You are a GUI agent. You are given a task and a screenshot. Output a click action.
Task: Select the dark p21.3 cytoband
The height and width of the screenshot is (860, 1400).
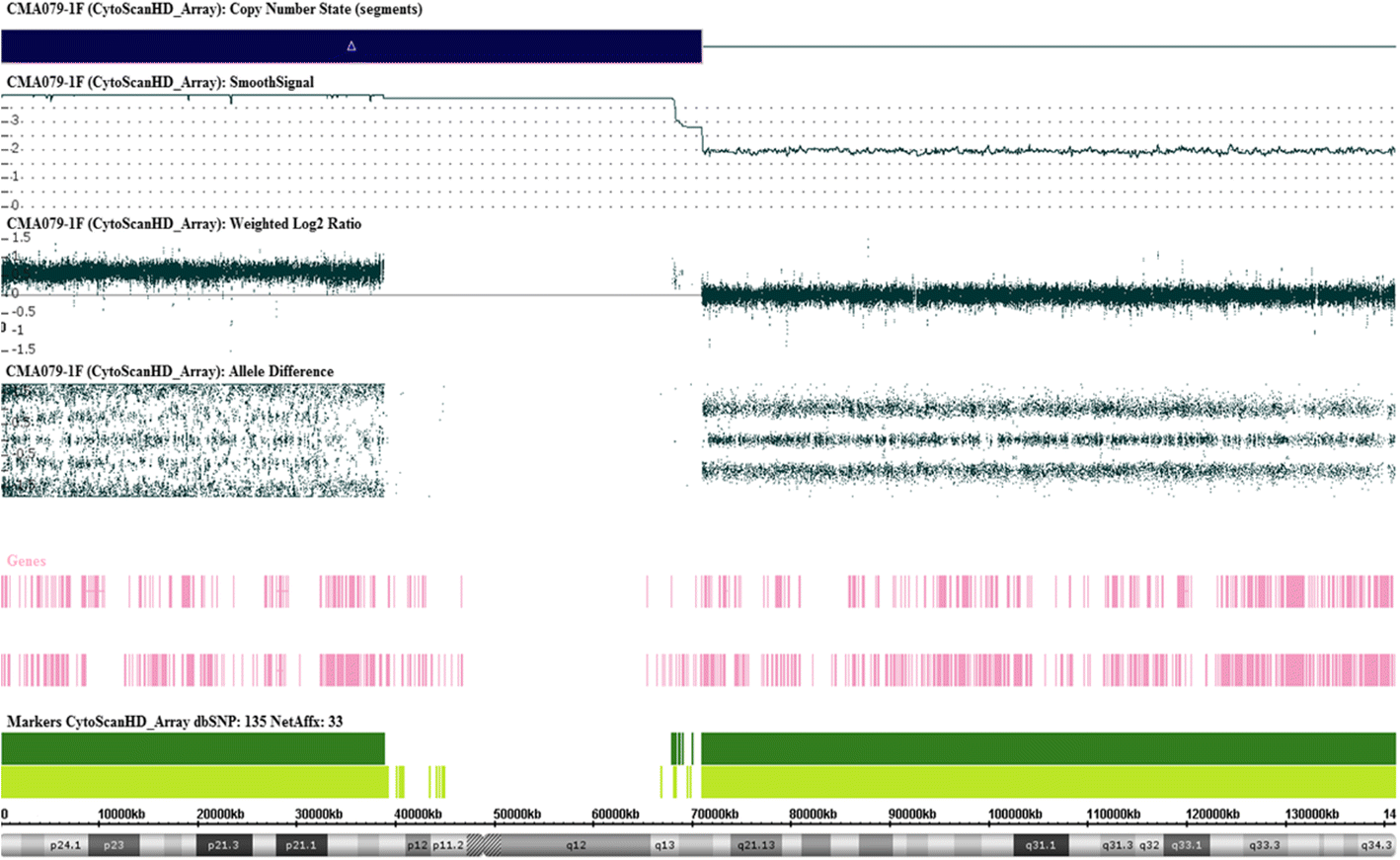click(x=223, y=845)
